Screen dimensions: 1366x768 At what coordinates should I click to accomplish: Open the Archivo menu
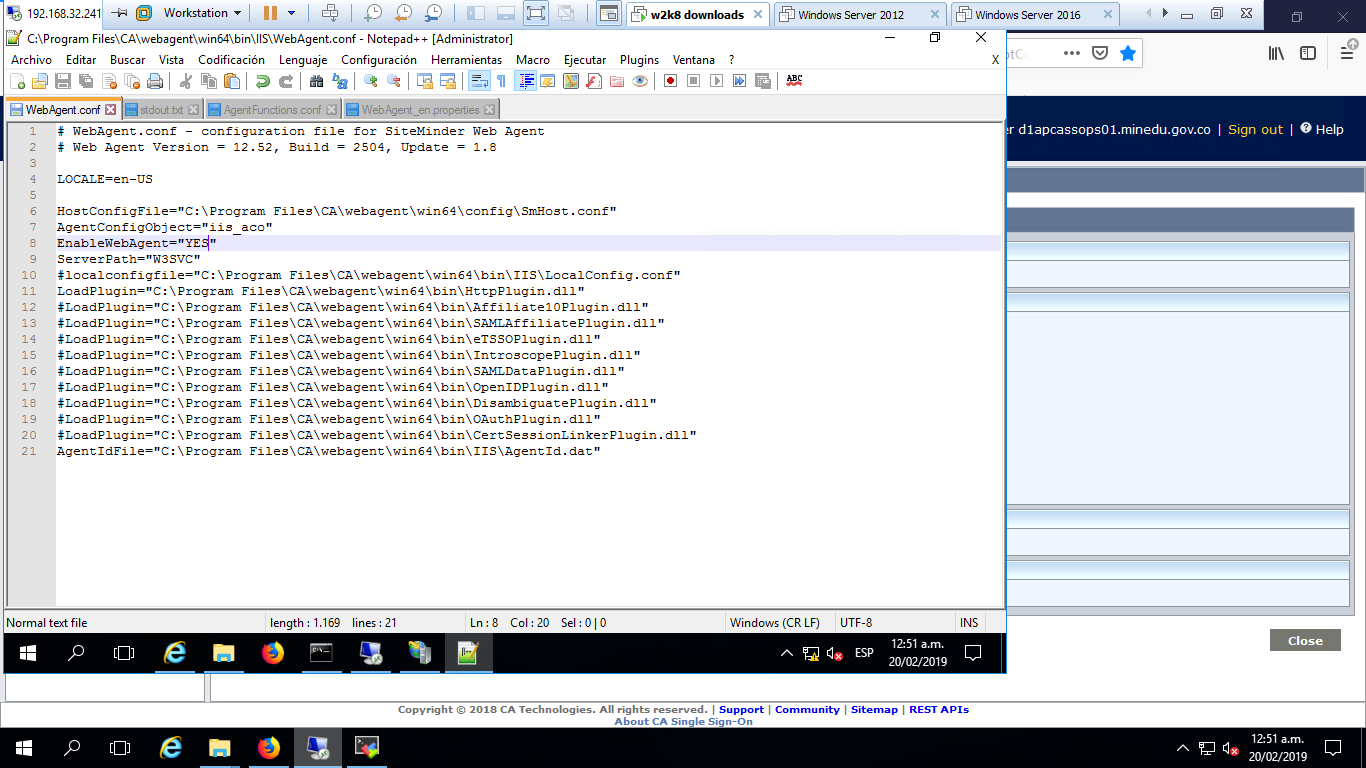(x=31, y=60)
